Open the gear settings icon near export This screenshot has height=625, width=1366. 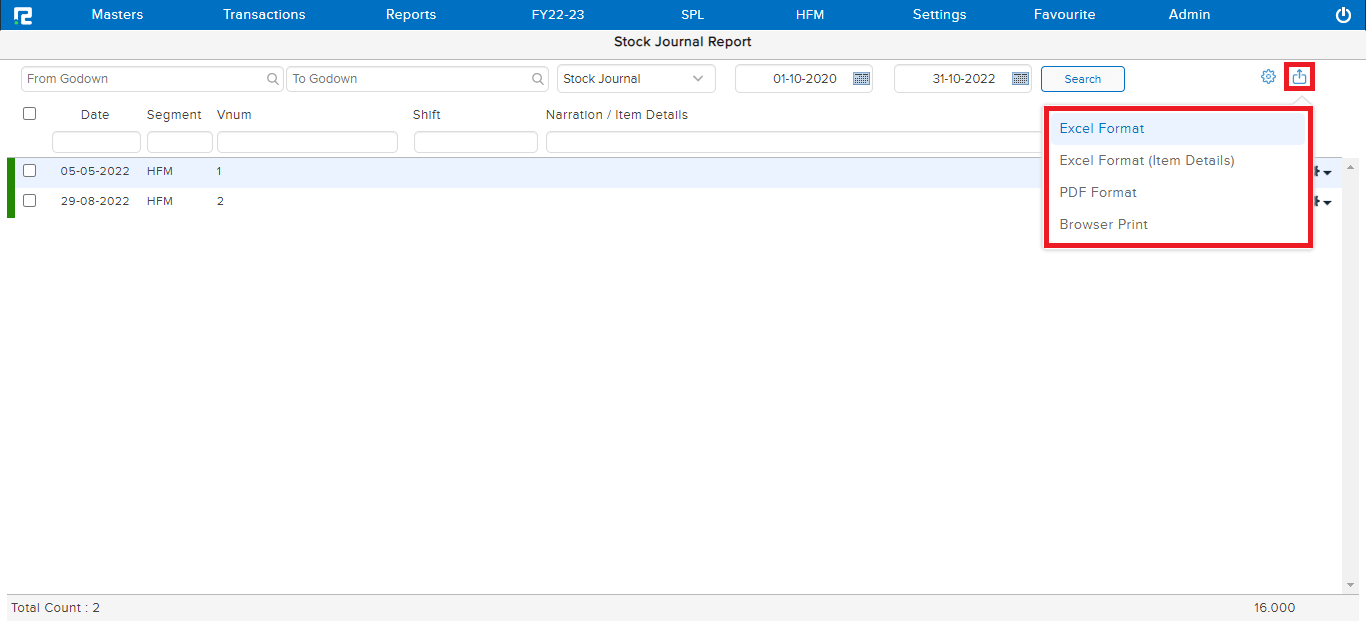(1268, 77)
